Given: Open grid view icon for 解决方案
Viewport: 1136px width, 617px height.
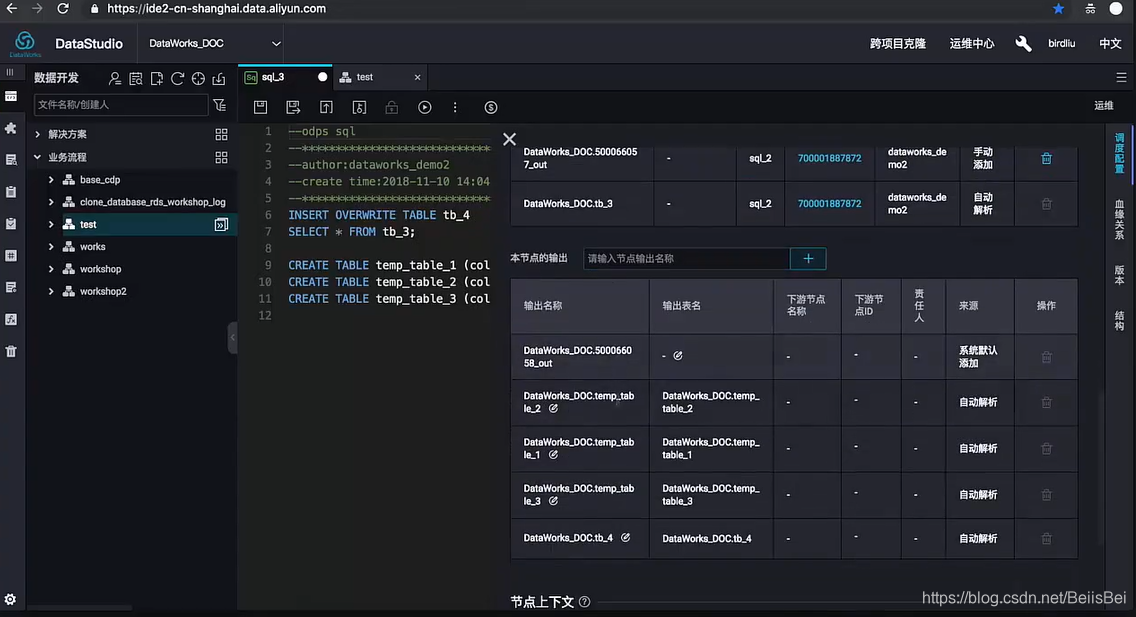Looking at the screenshot, I should point(221,135).
